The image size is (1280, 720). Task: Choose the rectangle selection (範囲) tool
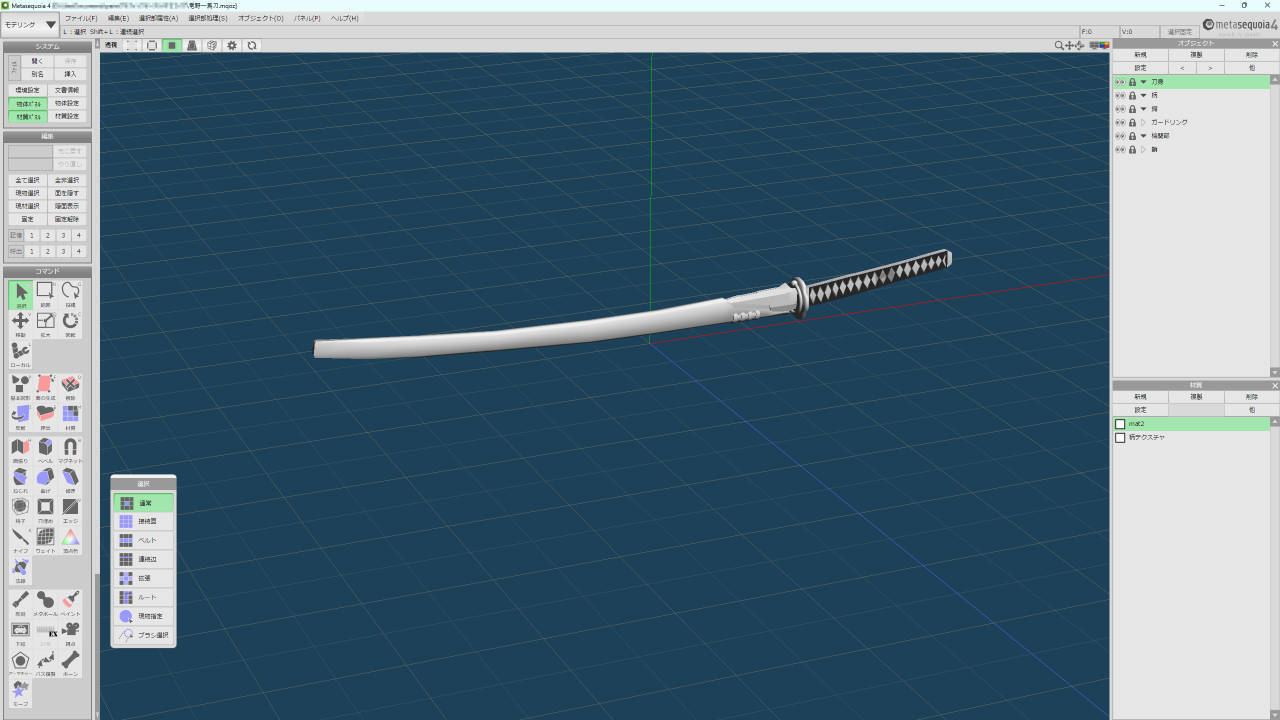click(x=45, y=294)
